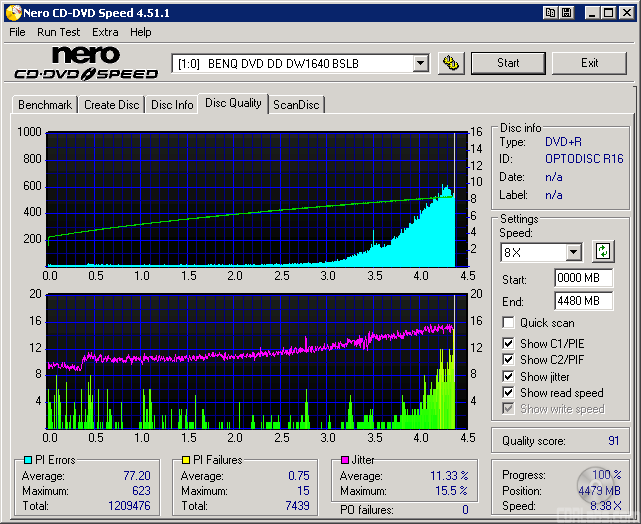Image resolution: width=641 pixels, height=524 pixels.
Task: Open the Extra menu
Action: click(105, 32)
